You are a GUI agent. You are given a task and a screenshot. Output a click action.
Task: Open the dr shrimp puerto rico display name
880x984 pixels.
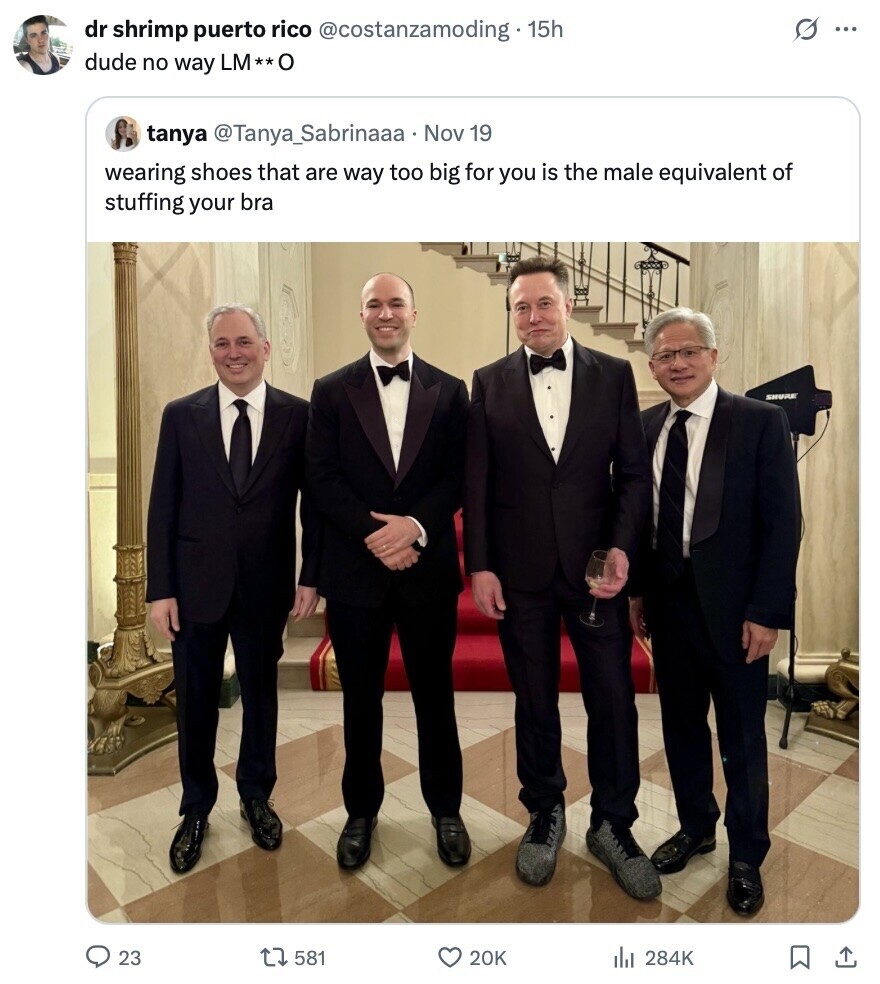(x=198, y=29)
